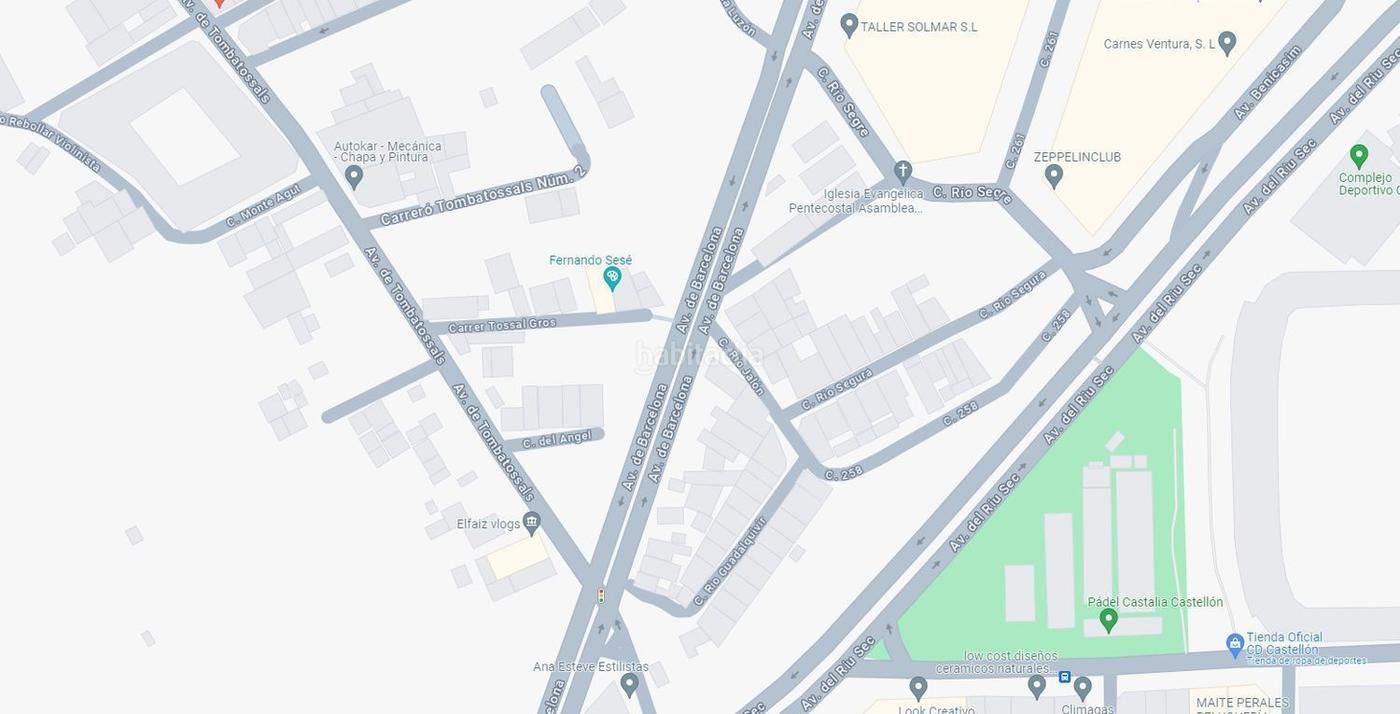Click the TALLER SOLMAR S.L map pin

pyautogui.click(x=849, y=25)
